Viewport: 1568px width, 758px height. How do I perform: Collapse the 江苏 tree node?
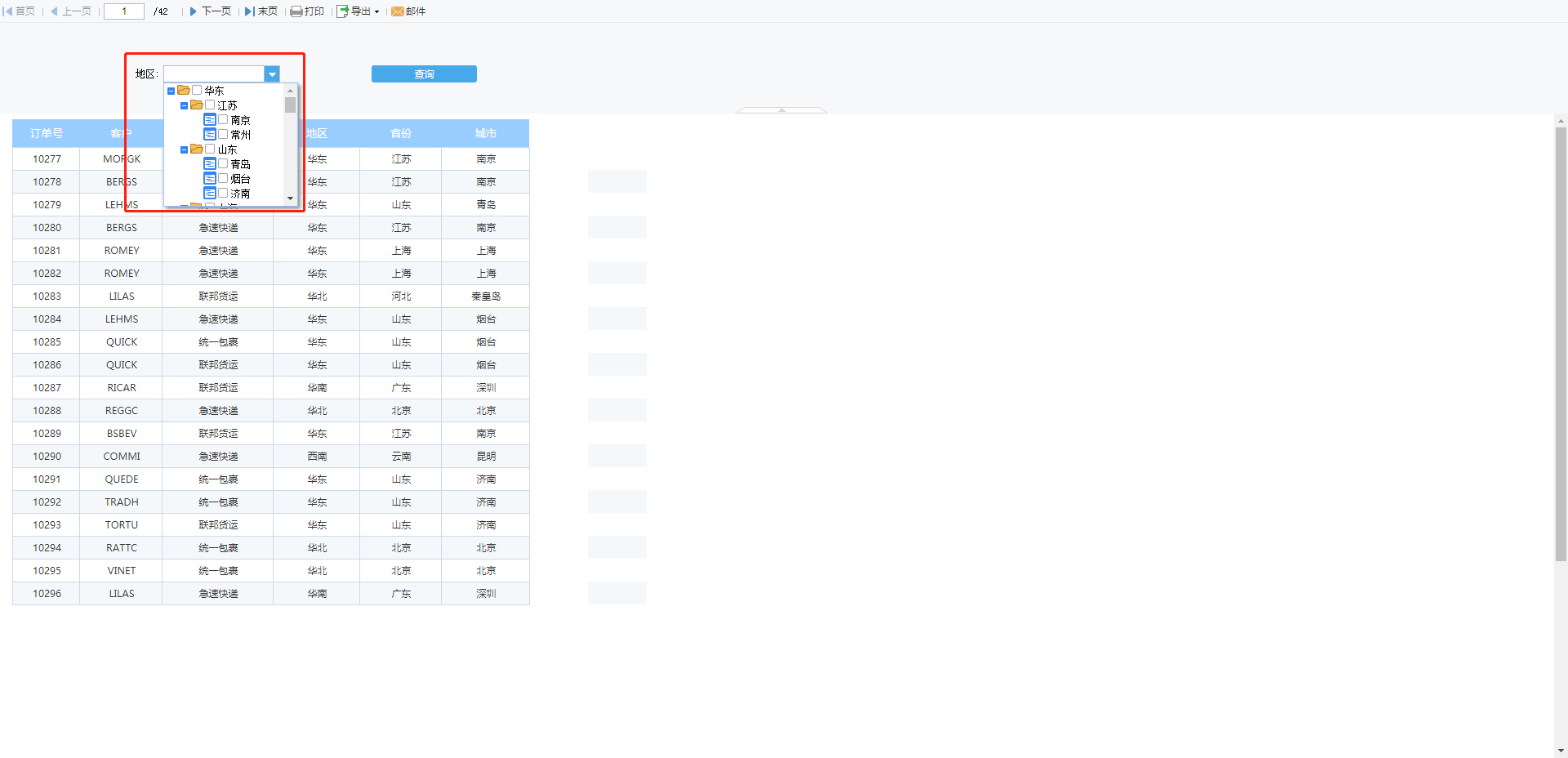click(184, 106)
